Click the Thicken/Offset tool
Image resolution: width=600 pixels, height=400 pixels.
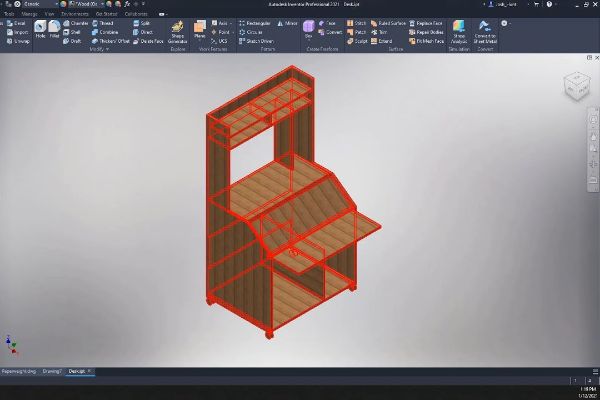coord(110,41)
